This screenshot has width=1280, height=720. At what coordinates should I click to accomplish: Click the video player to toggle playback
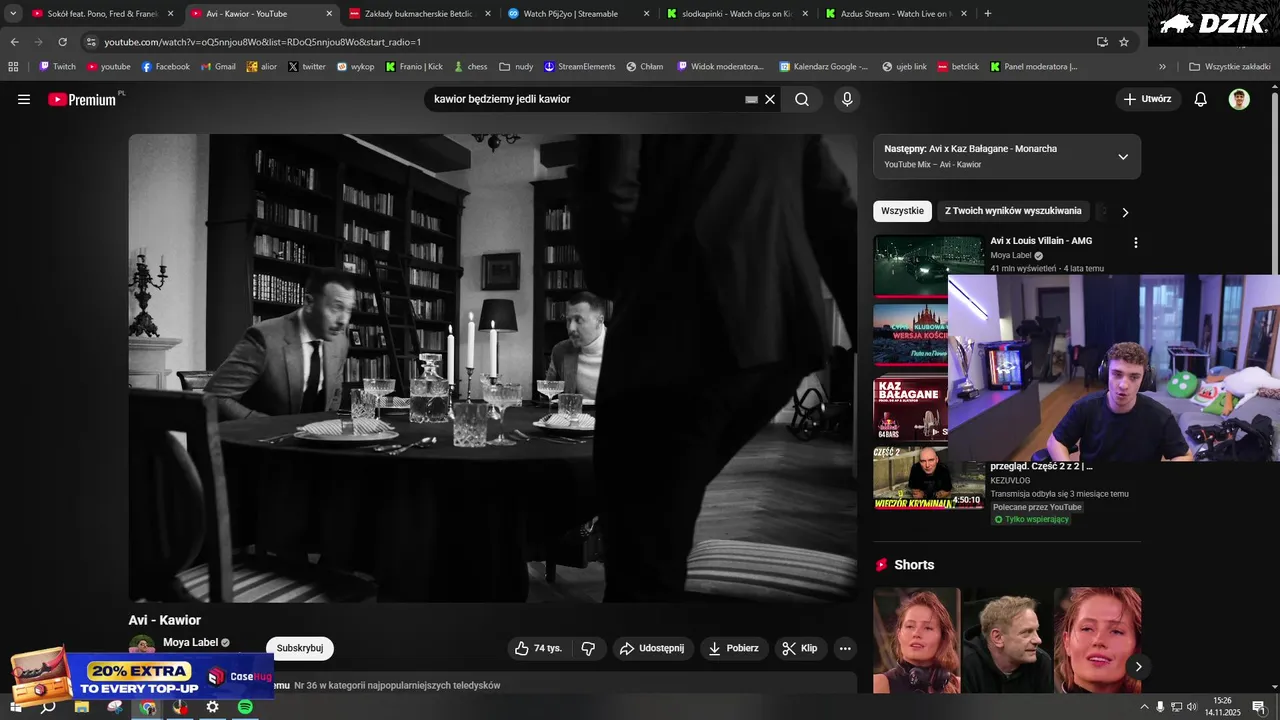pos(493,368)
